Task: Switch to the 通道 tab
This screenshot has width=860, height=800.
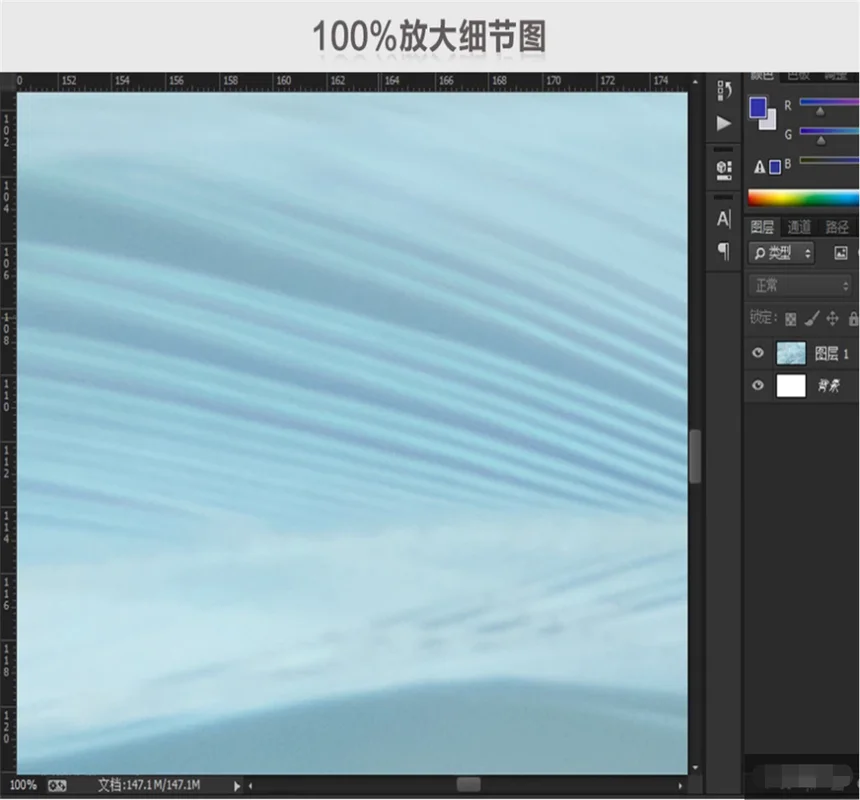Action: point(799,227)
